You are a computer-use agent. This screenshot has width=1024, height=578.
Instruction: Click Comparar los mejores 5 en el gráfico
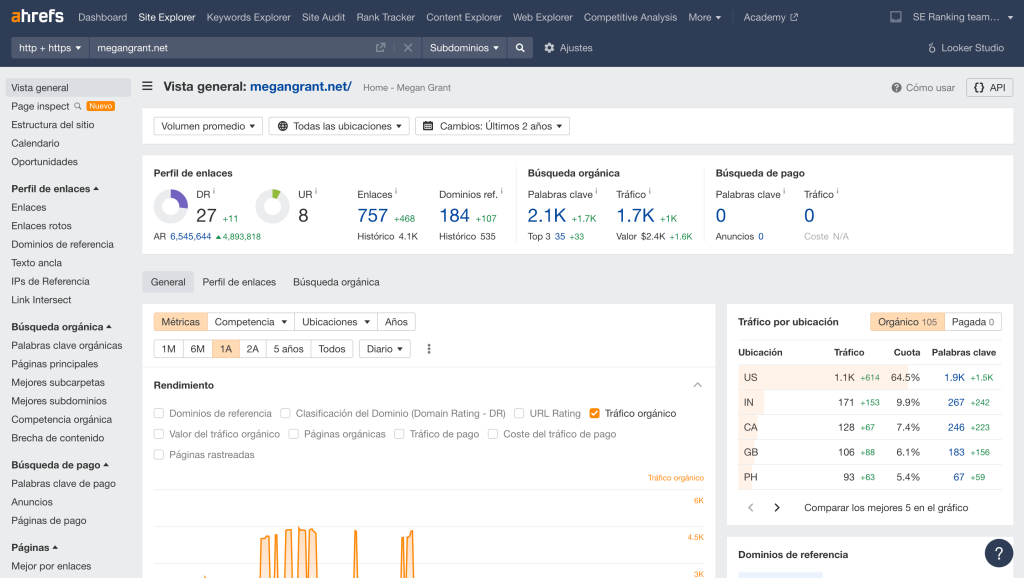click(886, 507)
